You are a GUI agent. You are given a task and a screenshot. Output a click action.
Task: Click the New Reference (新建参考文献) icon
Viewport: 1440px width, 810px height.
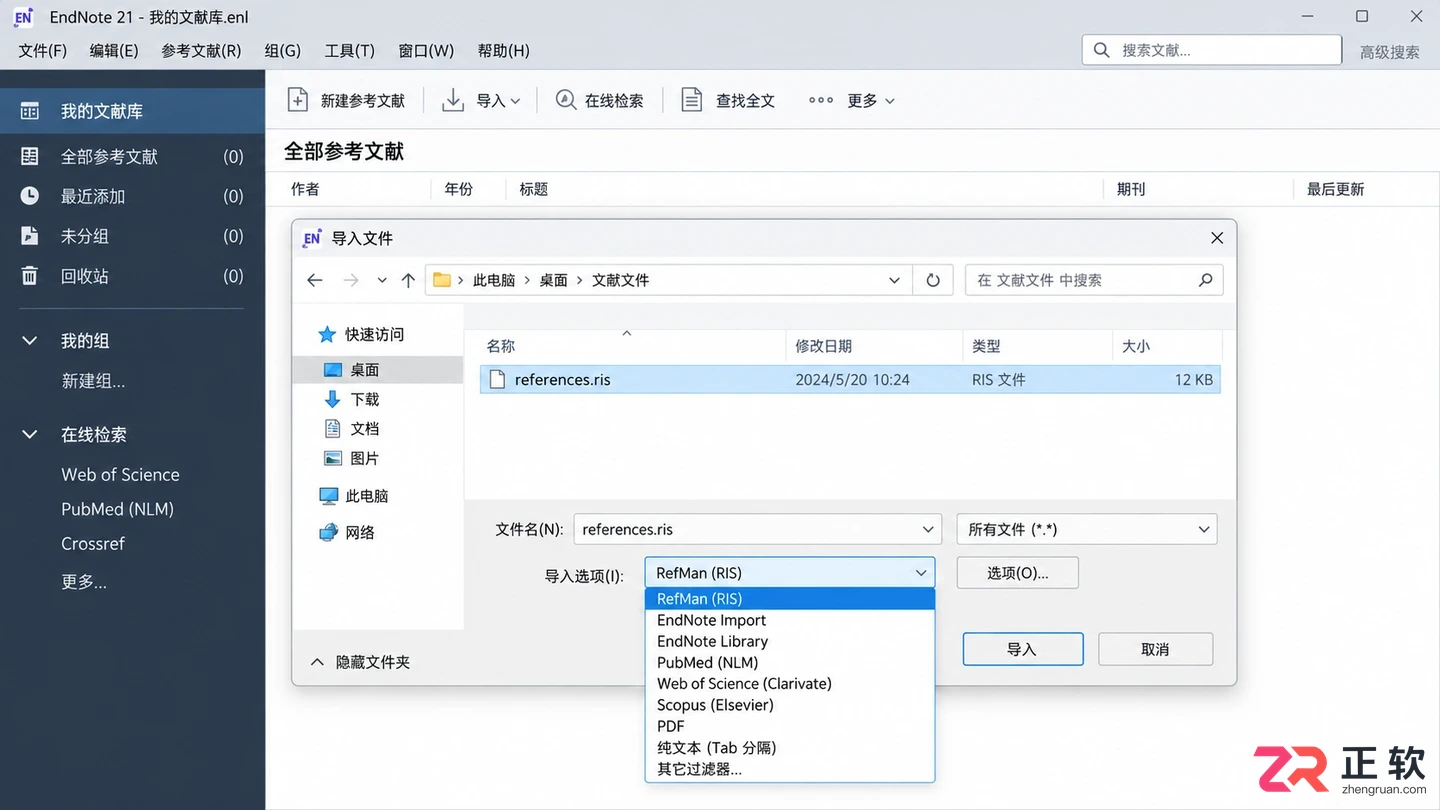pyautogui.click(x=297, y=100)
